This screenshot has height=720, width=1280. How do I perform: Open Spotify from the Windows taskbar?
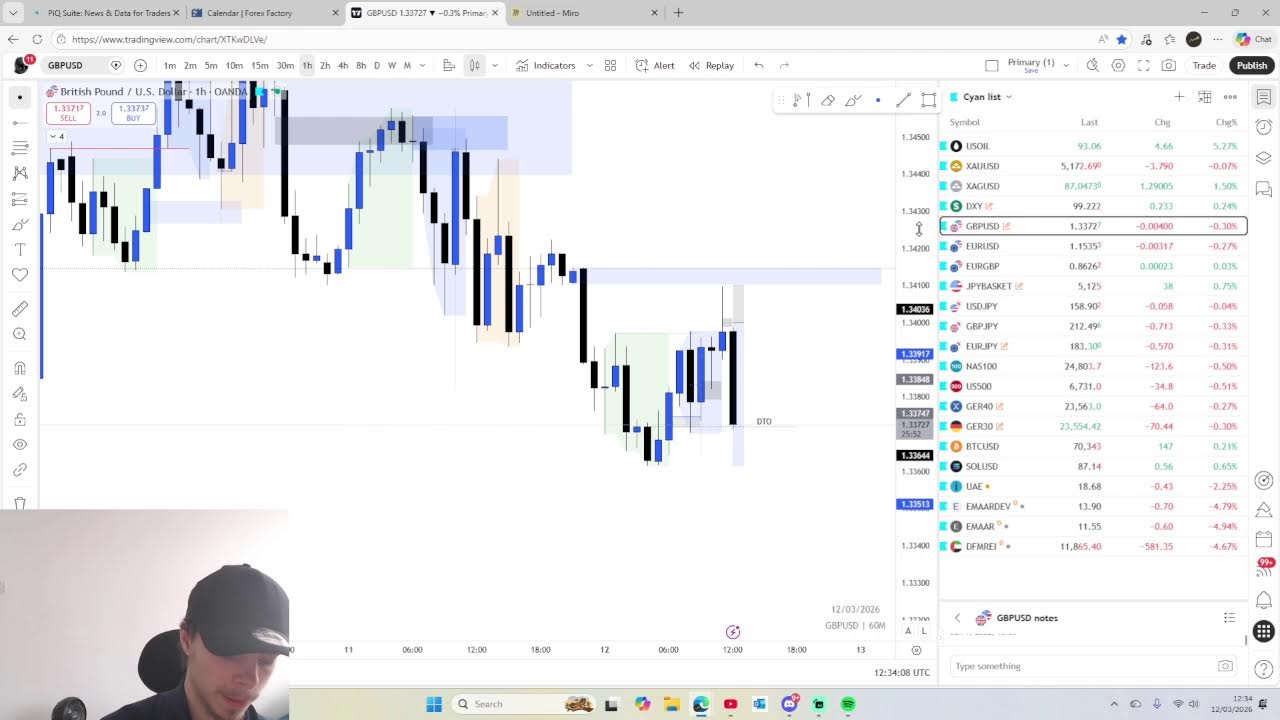848,704
